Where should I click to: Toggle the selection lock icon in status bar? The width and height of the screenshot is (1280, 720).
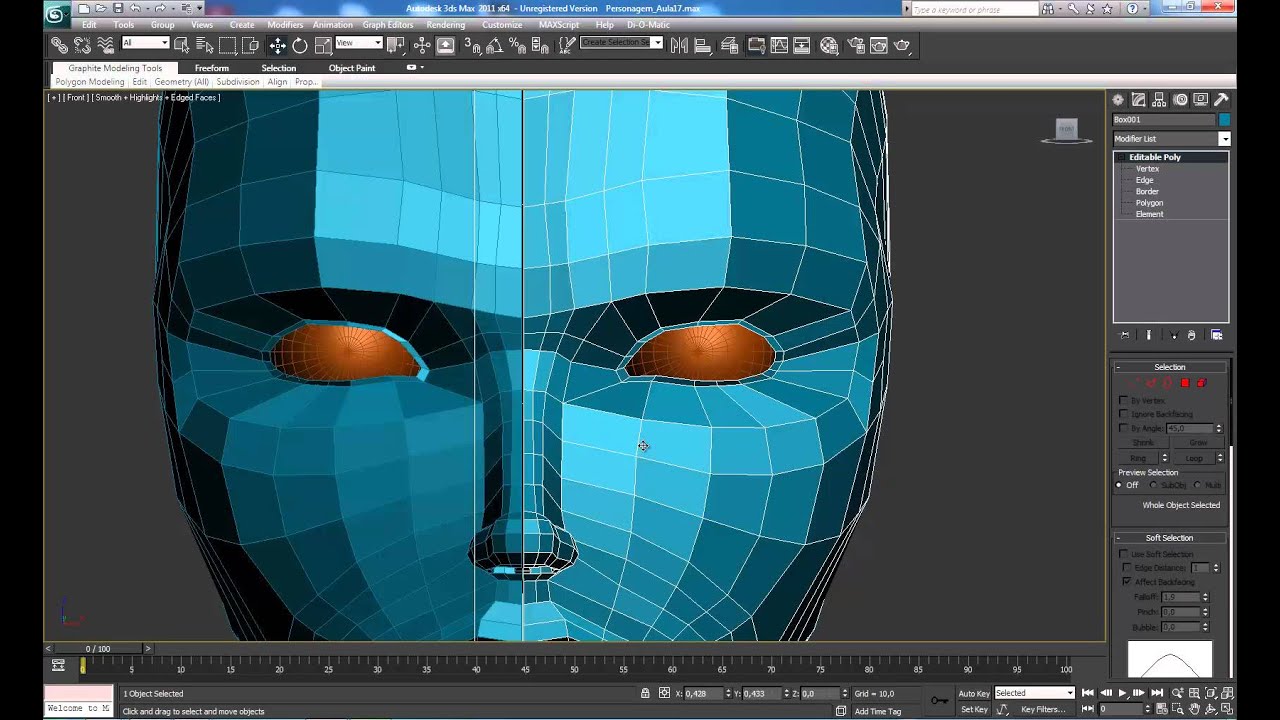coord(645,693)
